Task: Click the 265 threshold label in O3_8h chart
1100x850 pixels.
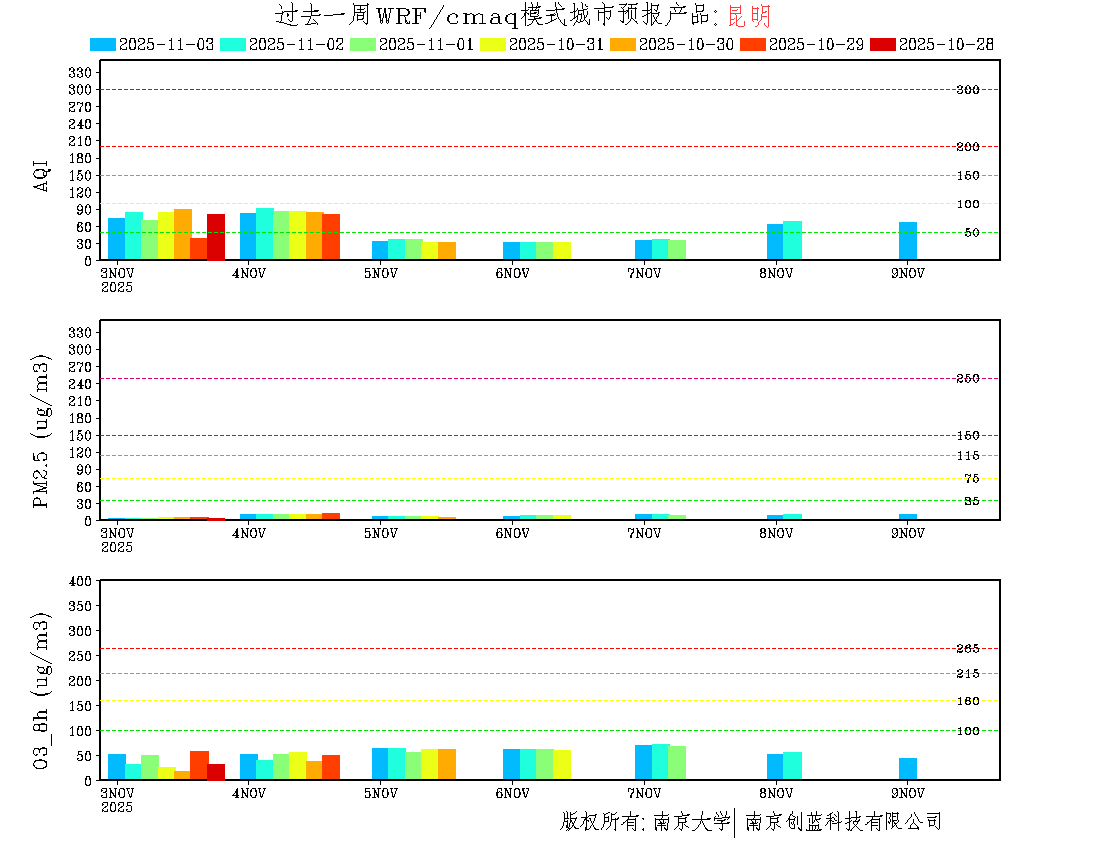Action: [967, 648]
